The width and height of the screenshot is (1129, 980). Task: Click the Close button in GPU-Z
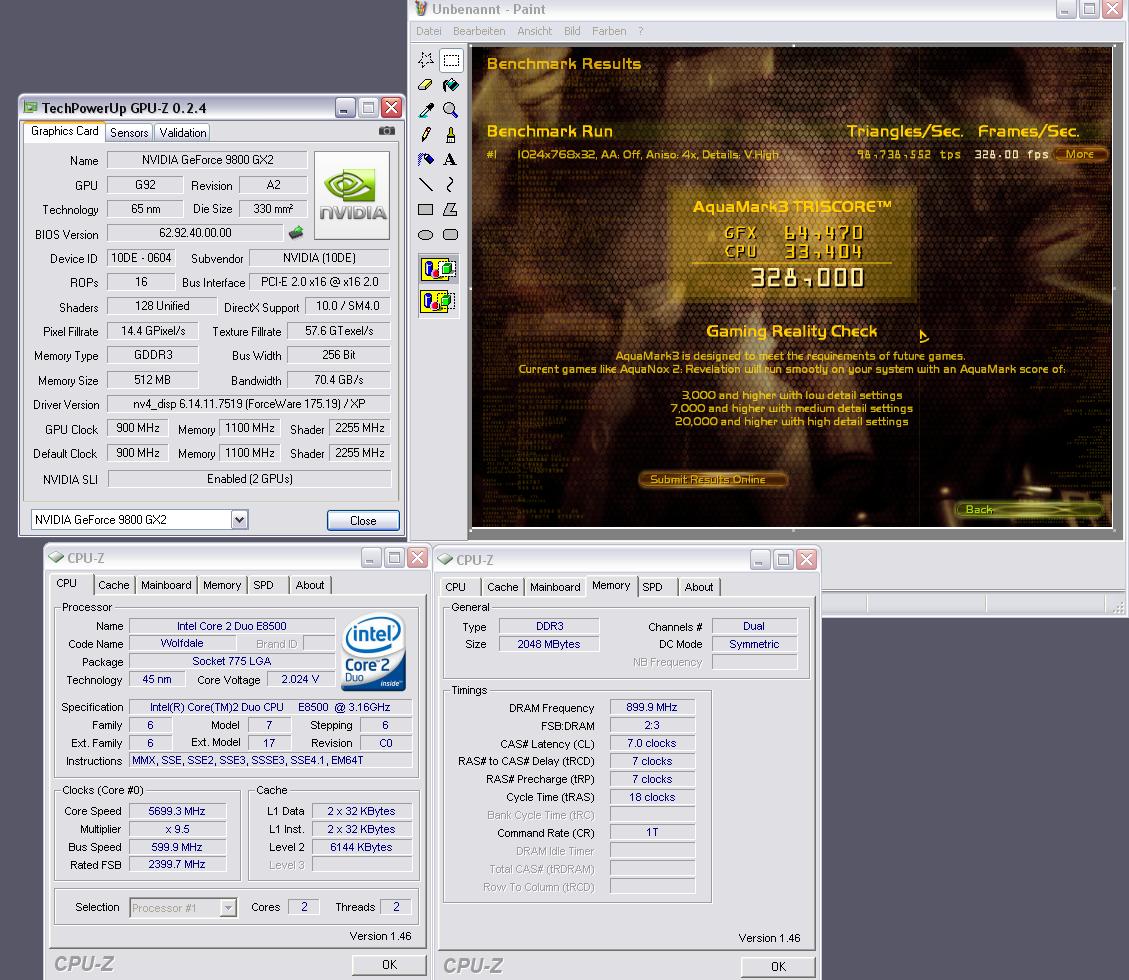point(363,520)
